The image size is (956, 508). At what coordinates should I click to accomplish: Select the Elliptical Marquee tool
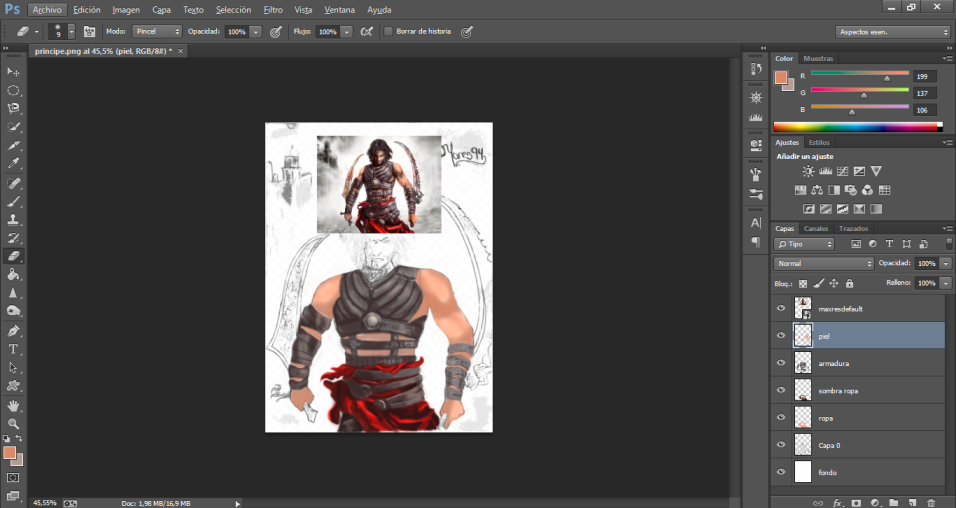click(x=13, y=90)
